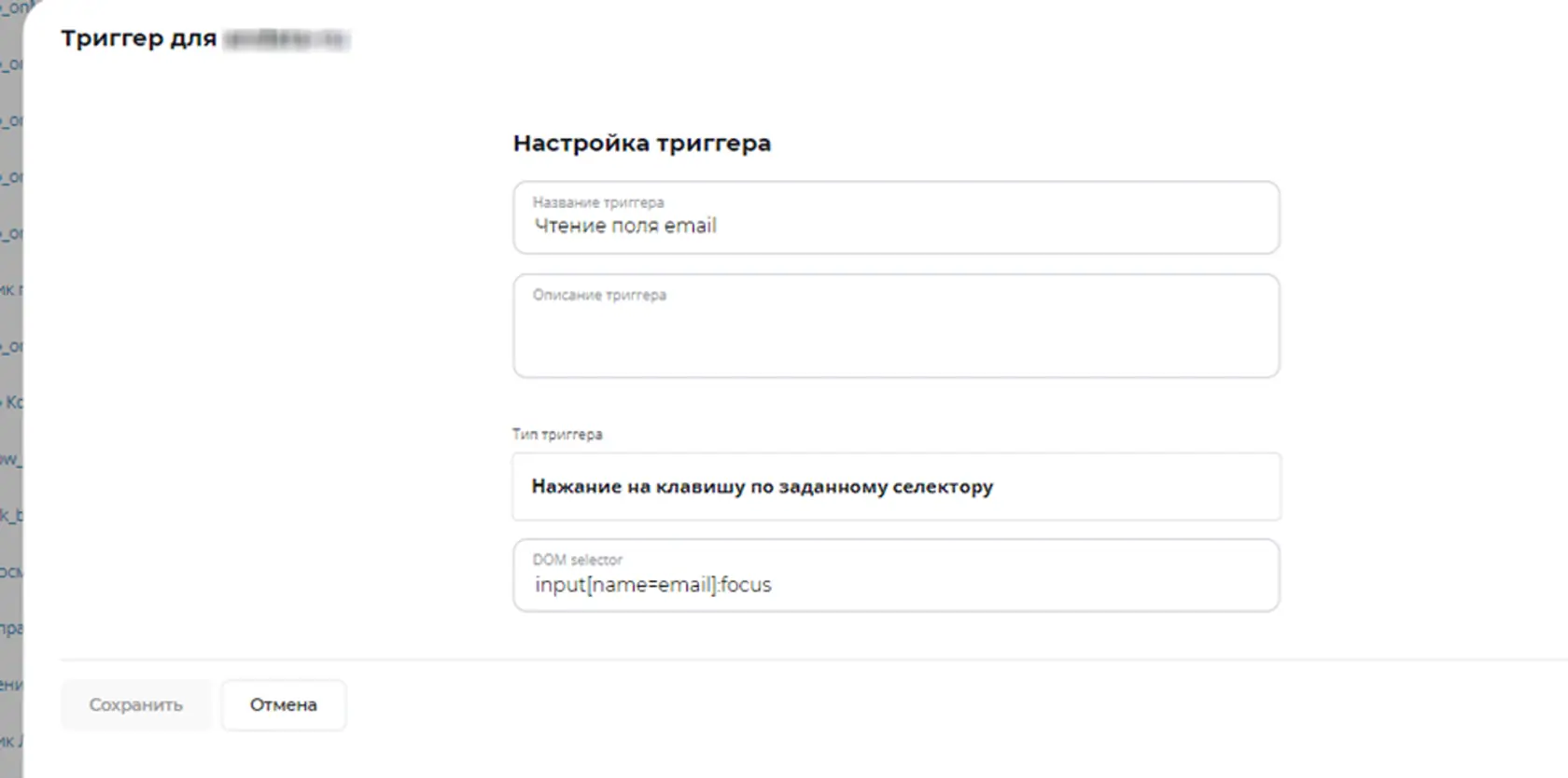Click dimmed background item reading пра
The height and width of the screenshot is (778, 1568).
point(11,629)
